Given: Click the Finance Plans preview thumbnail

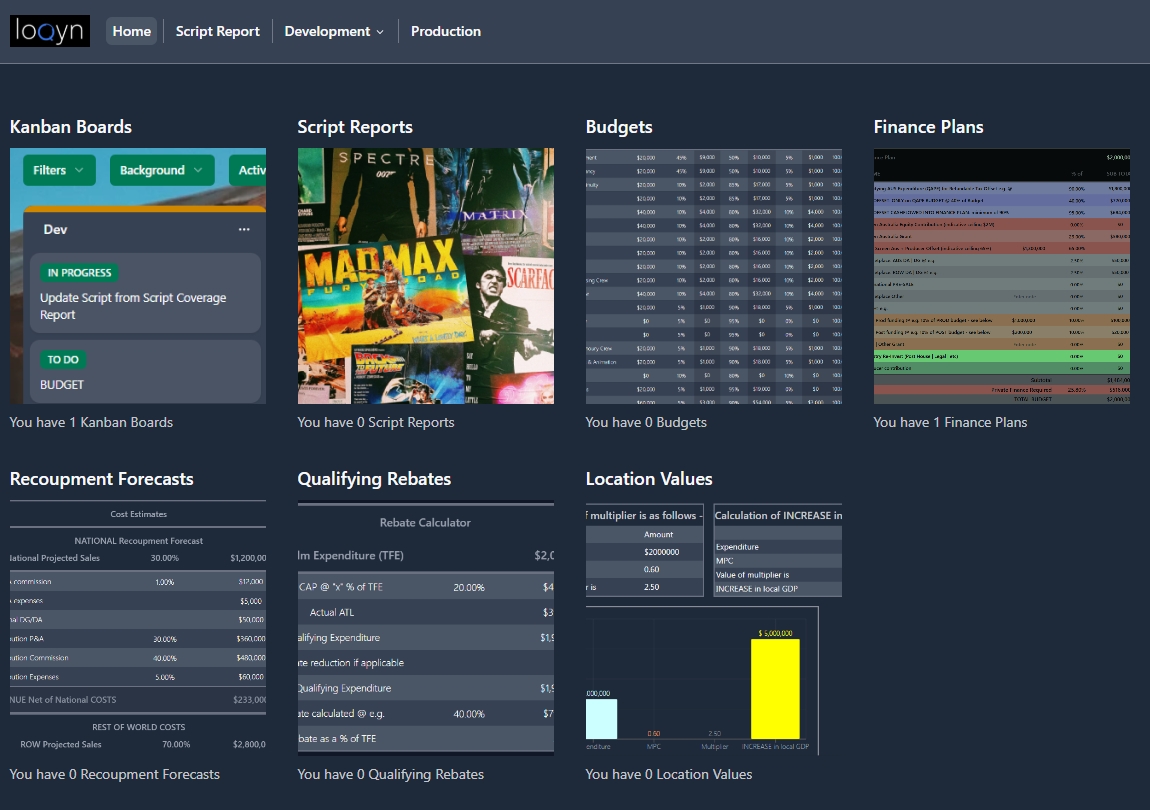Looking at the screenshot, I should point(1001,275).
